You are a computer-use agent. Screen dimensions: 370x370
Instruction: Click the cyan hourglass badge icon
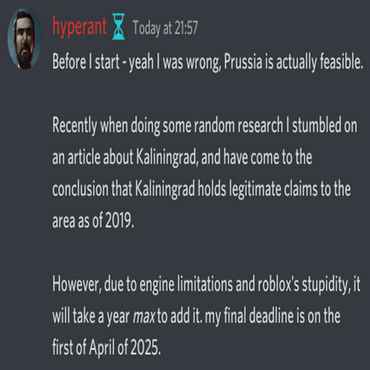tap(118, 27)
